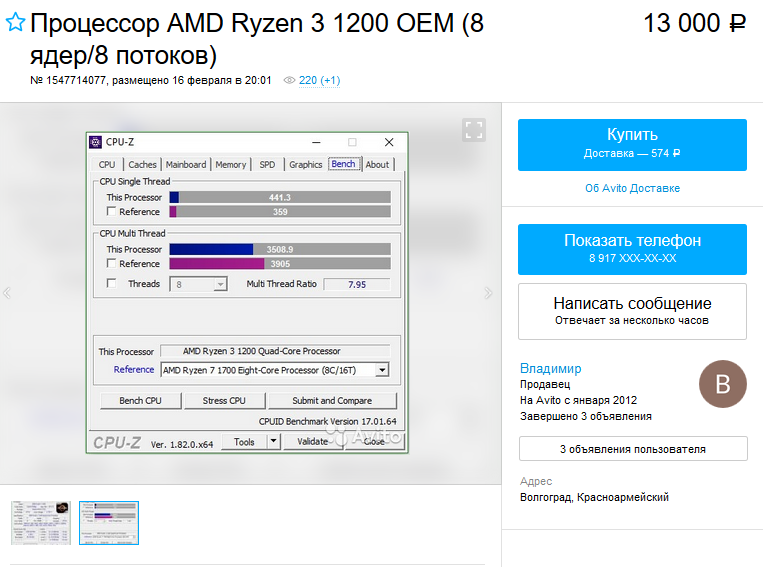This screenshot has width=763, height=567.
Task: Click seller avatar with letter B
Action: (x=723, y=384)
